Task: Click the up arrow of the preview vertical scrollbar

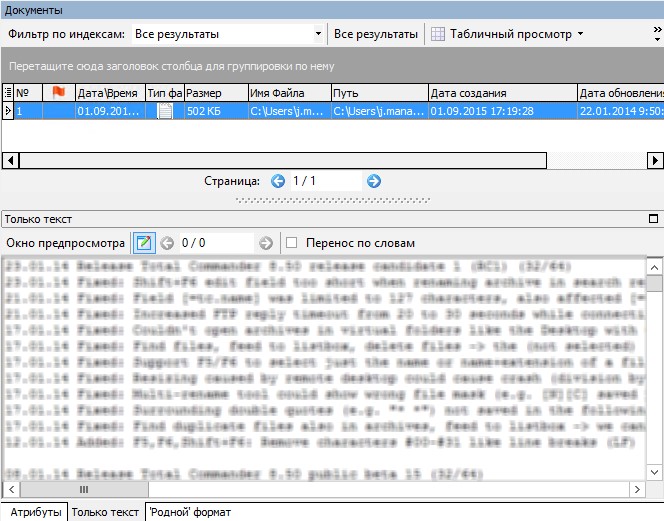Action: pyautogui.click(x=654, y=268)
